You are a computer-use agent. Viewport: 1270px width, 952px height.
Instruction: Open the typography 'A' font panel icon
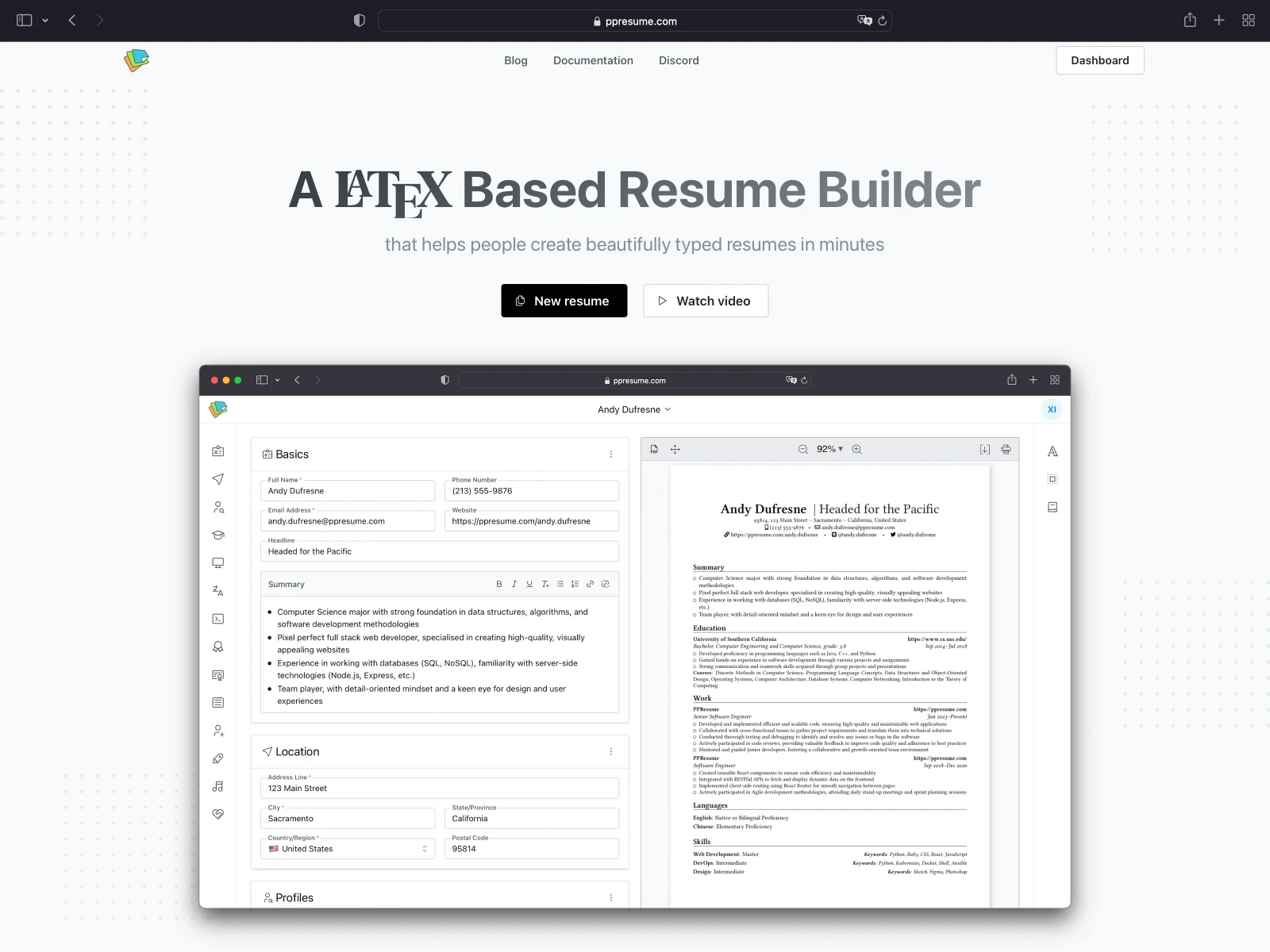pos(1053,451)
